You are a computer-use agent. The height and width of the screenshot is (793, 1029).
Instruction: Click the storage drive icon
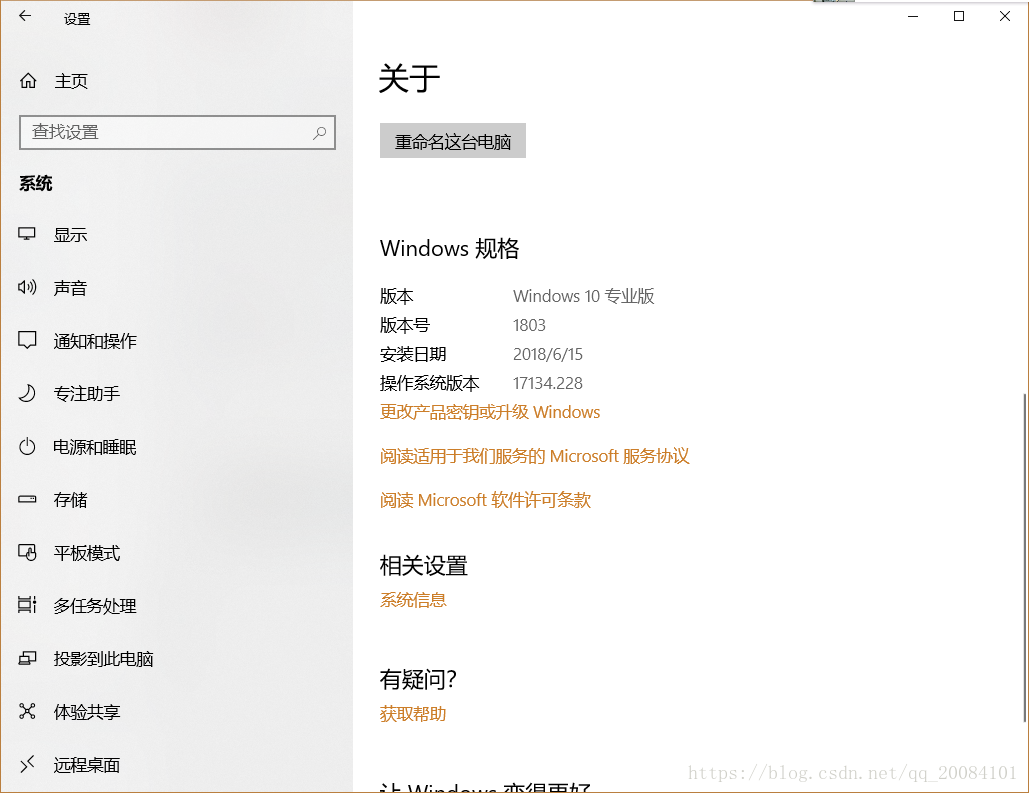click(x=27, y=500)
